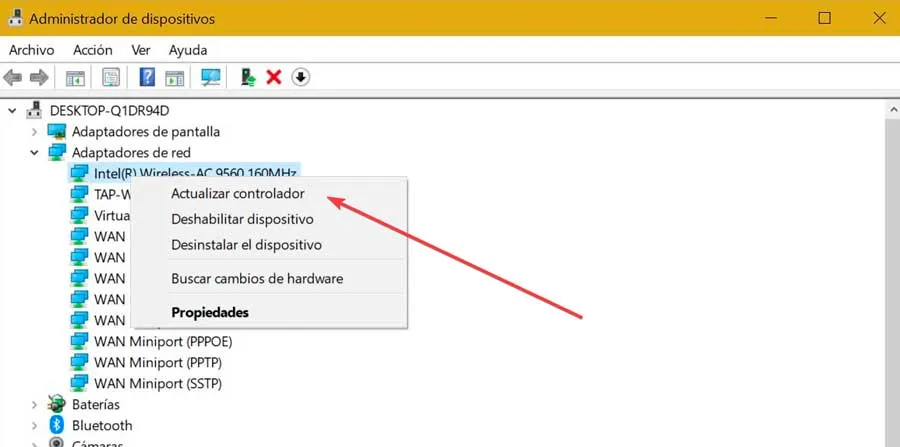Collapse the Adaptadores de red node
The height and width of the screenshot is (447, 900).
tap(35, 152)
